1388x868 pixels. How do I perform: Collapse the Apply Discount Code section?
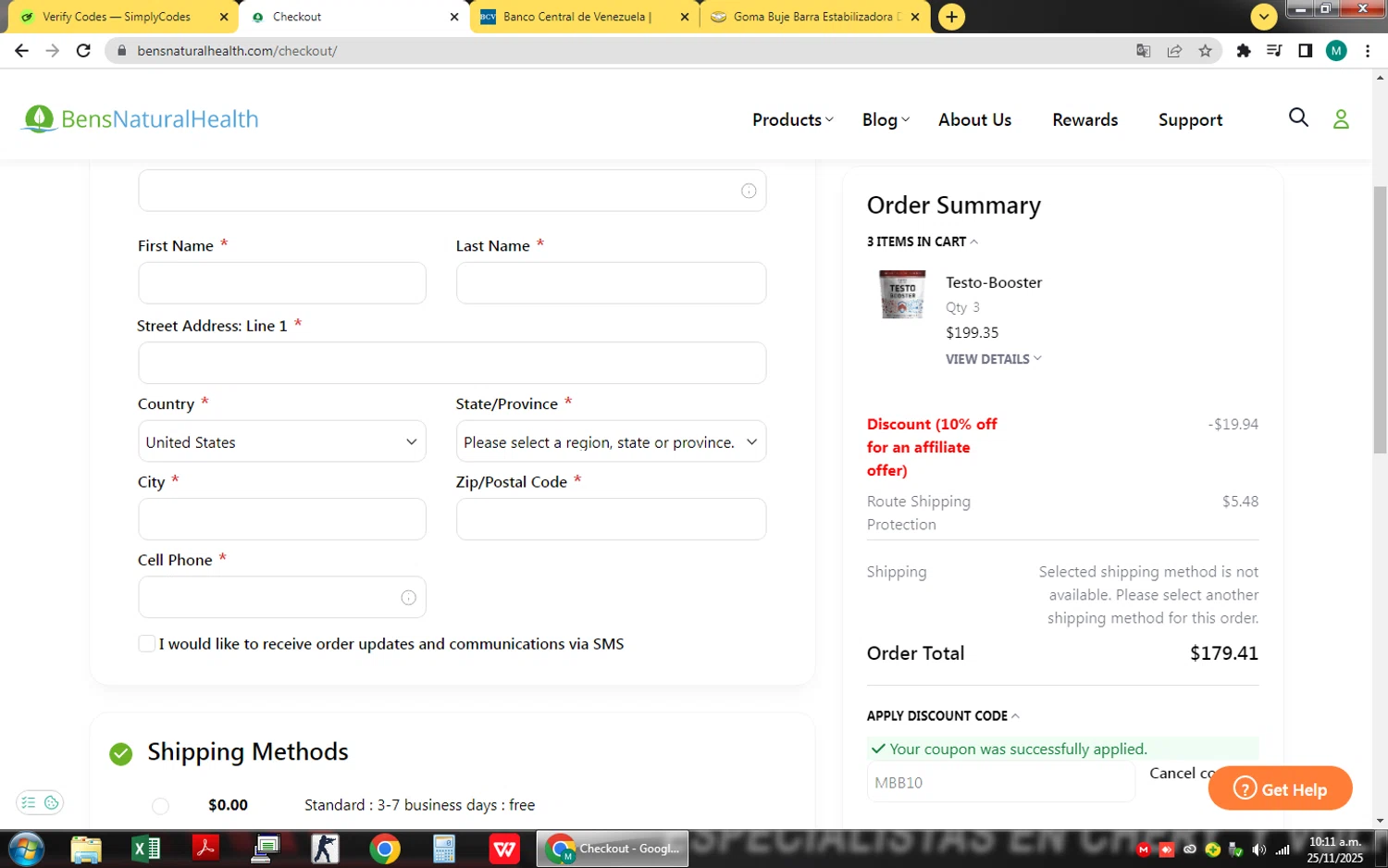(x=943, y=716)
